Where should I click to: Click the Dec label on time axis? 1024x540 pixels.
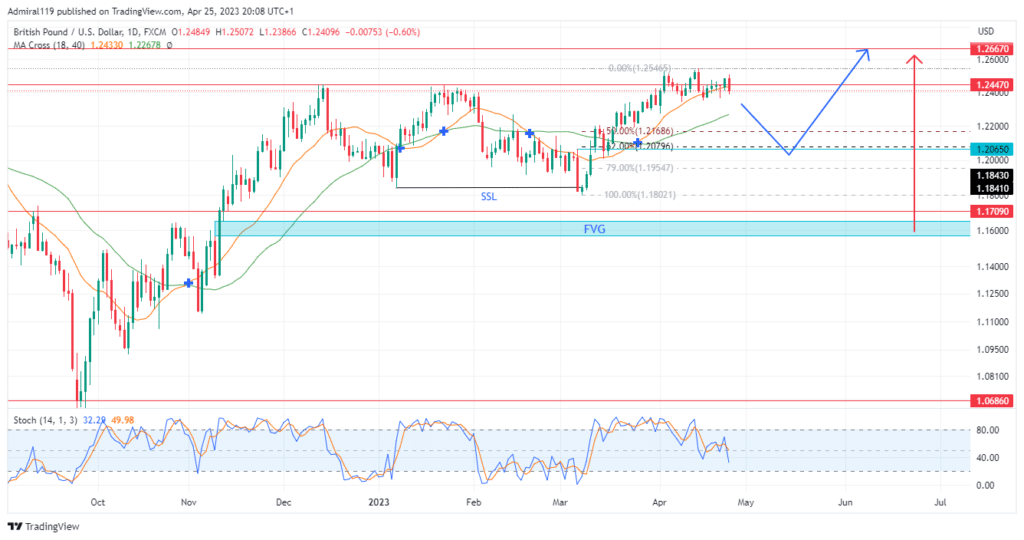click(x=283, y=502)
